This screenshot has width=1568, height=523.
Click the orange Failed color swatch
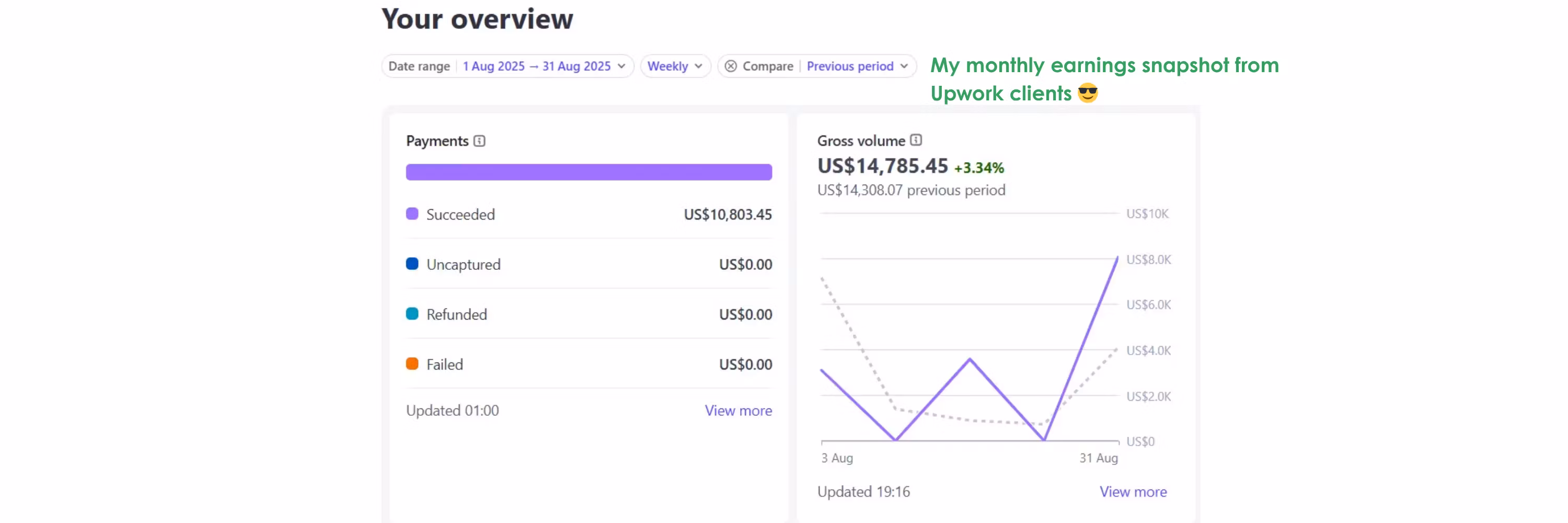[x=412, y=363]
